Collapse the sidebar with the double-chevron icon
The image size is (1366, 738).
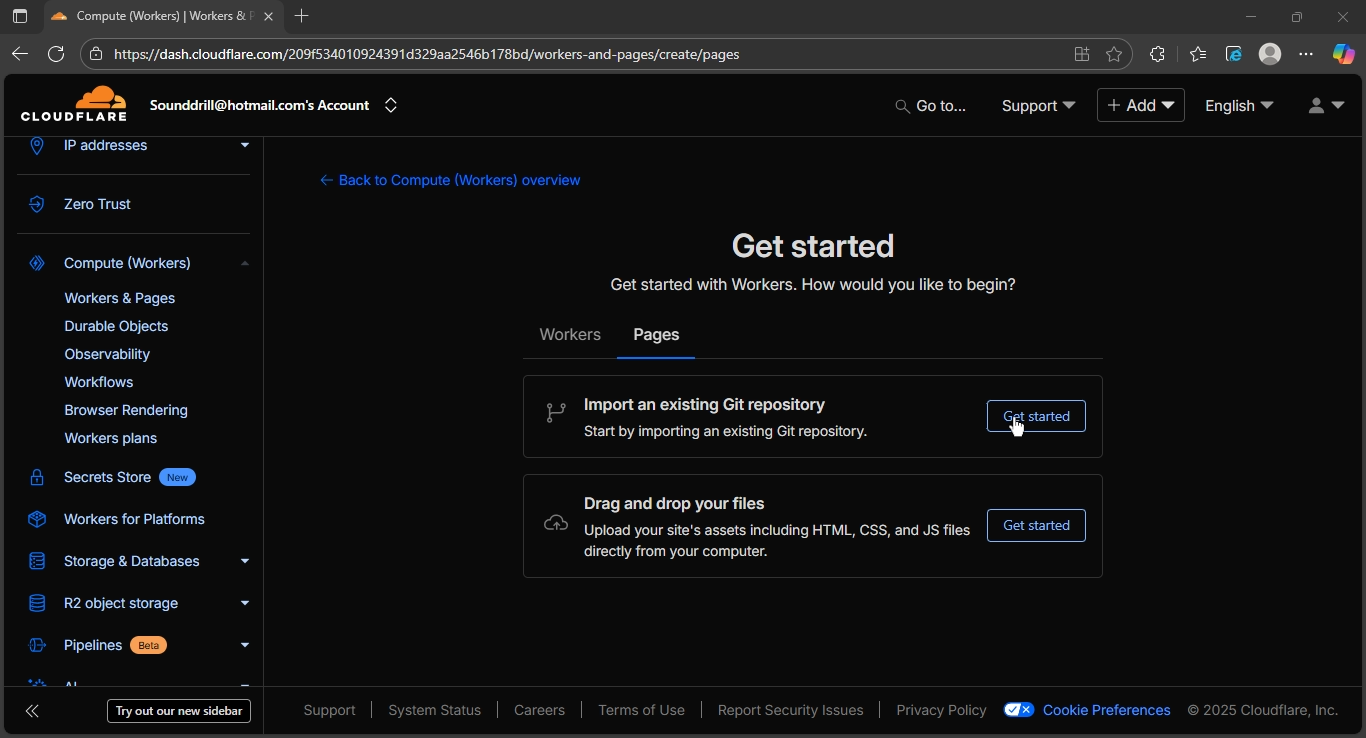point(32,710)
